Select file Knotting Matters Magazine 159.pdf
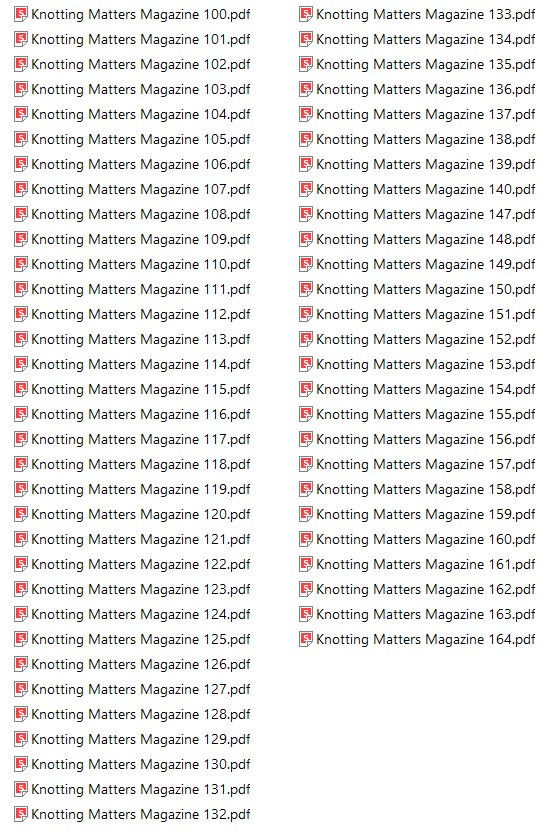Viewport: 554px width, 840px height. pyautogui.click(x=417, y=514)
